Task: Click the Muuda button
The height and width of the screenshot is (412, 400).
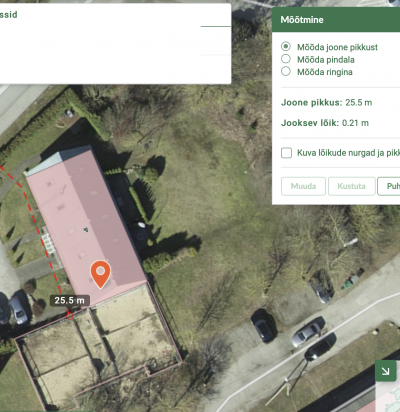Action: click(x=303, y=186)
